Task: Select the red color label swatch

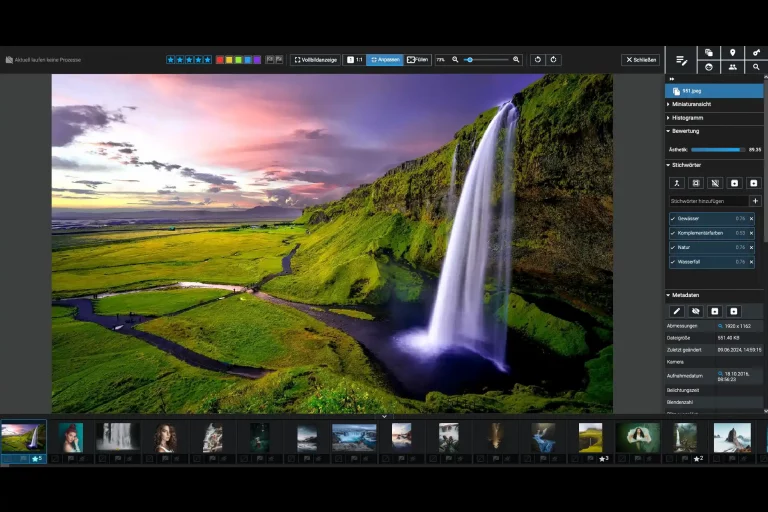Action: tap(220, 60)
